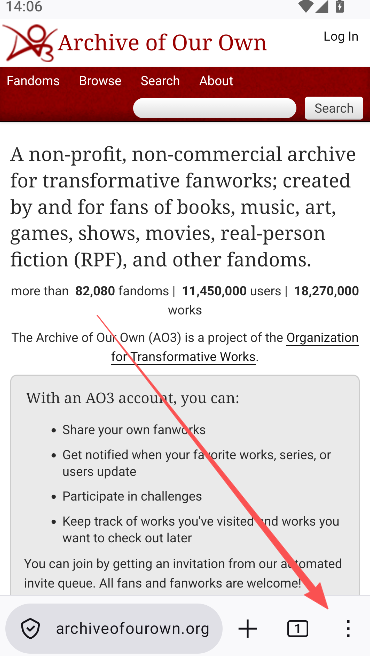The height and width of the screenshot is (656, 370).
Task: Tap the shield tracking protection icon
Action: click(31, 628)
